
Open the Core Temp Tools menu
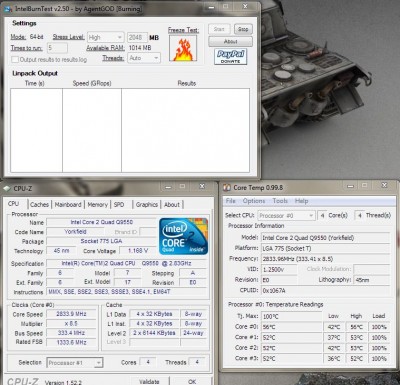pos(280,201)
